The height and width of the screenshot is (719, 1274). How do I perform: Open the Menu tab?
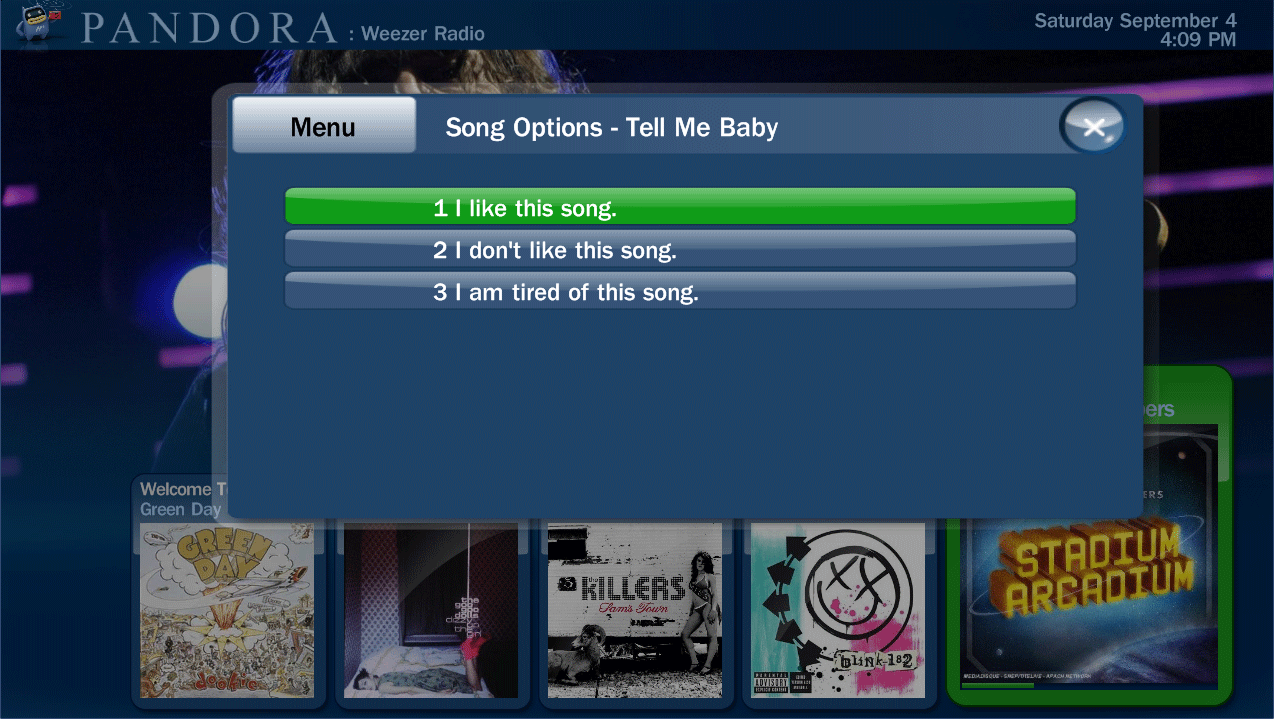323,127
